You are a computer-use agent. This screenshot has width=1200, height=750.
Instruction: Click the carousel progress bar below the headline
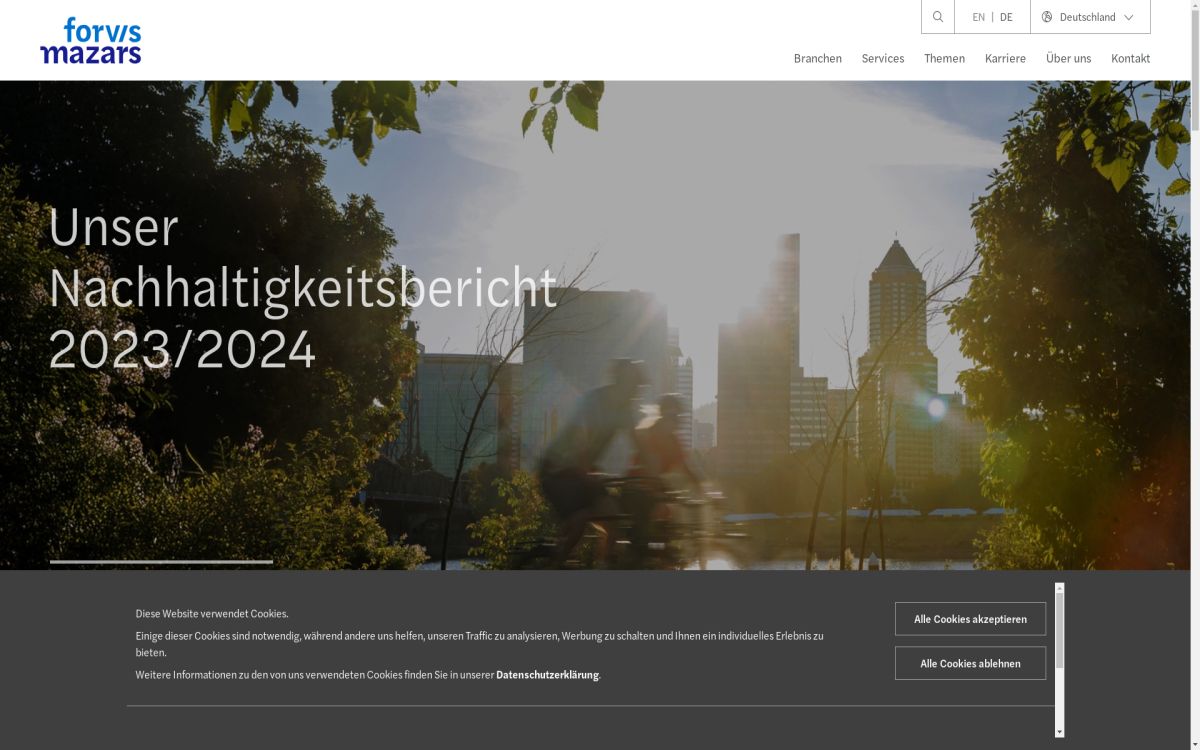tap(162, 561)
